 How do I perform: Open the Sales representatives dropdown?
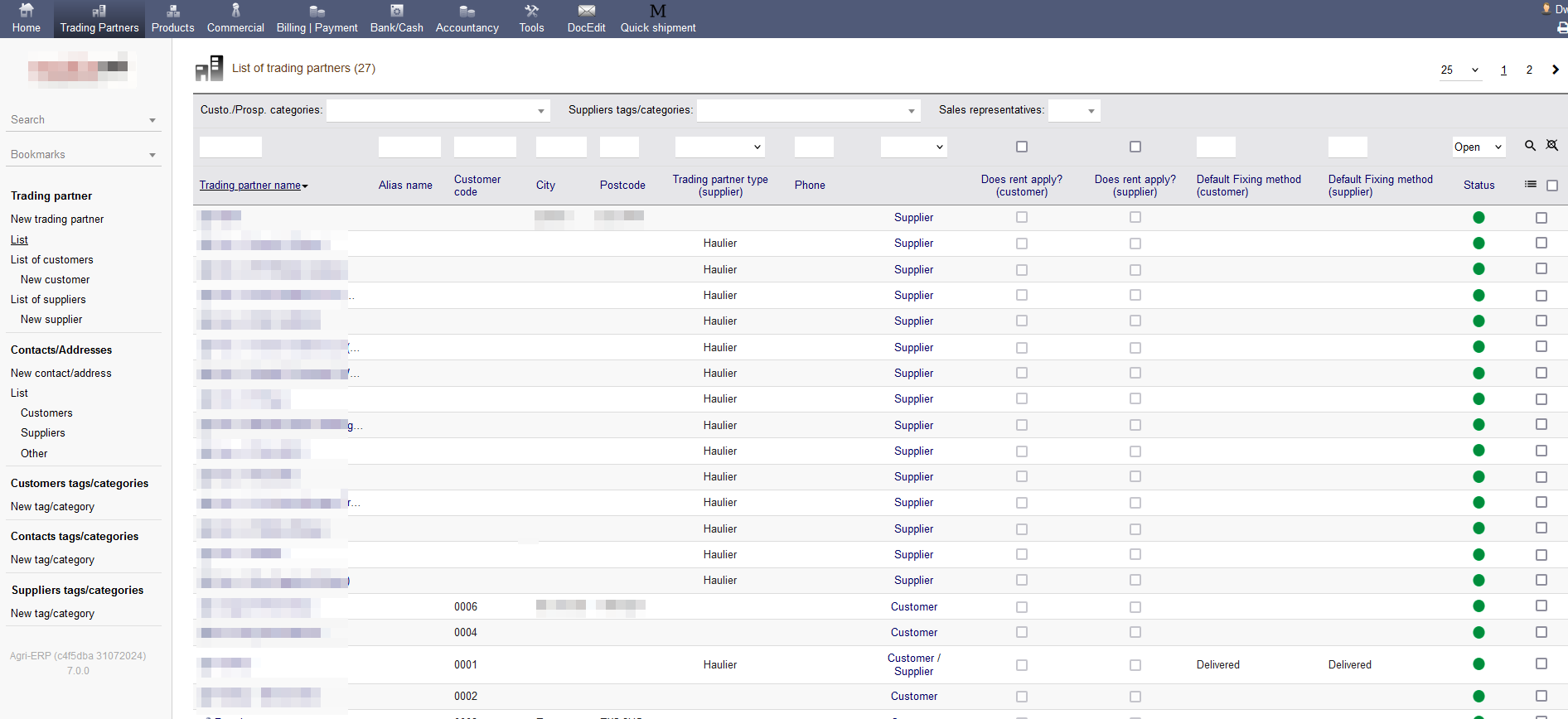coord(1074,110)
